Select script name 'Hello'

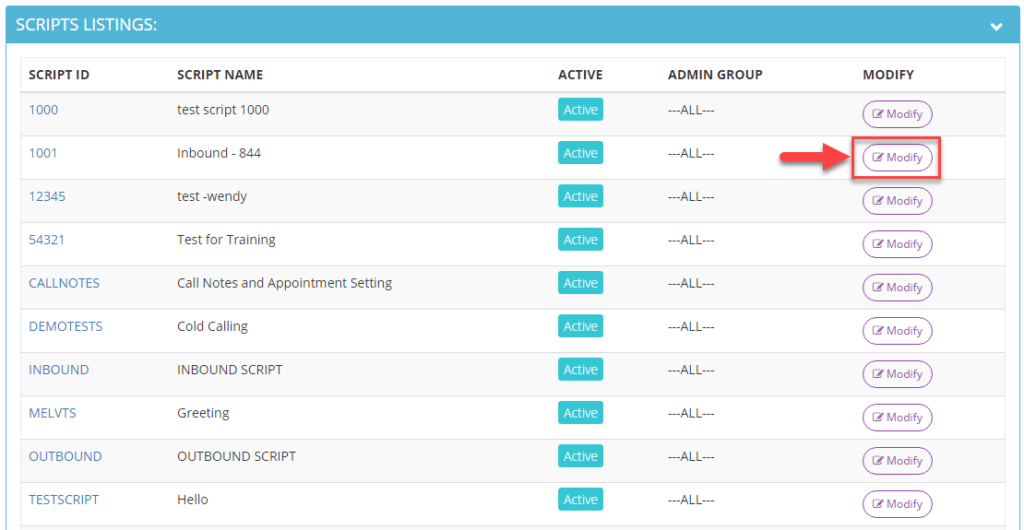point(193,500)
